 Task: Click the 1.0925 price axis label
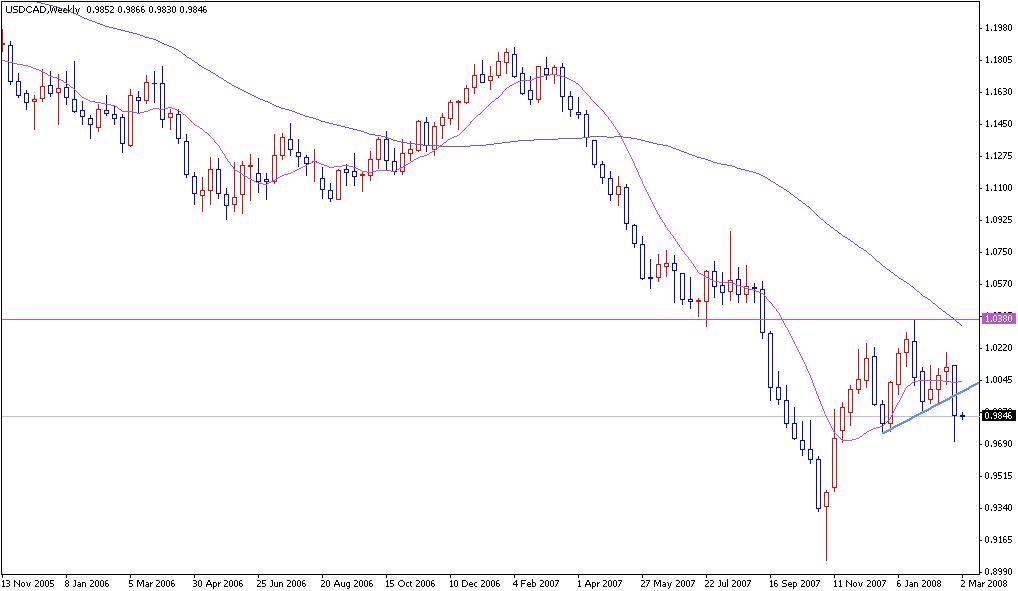(999, 220)
